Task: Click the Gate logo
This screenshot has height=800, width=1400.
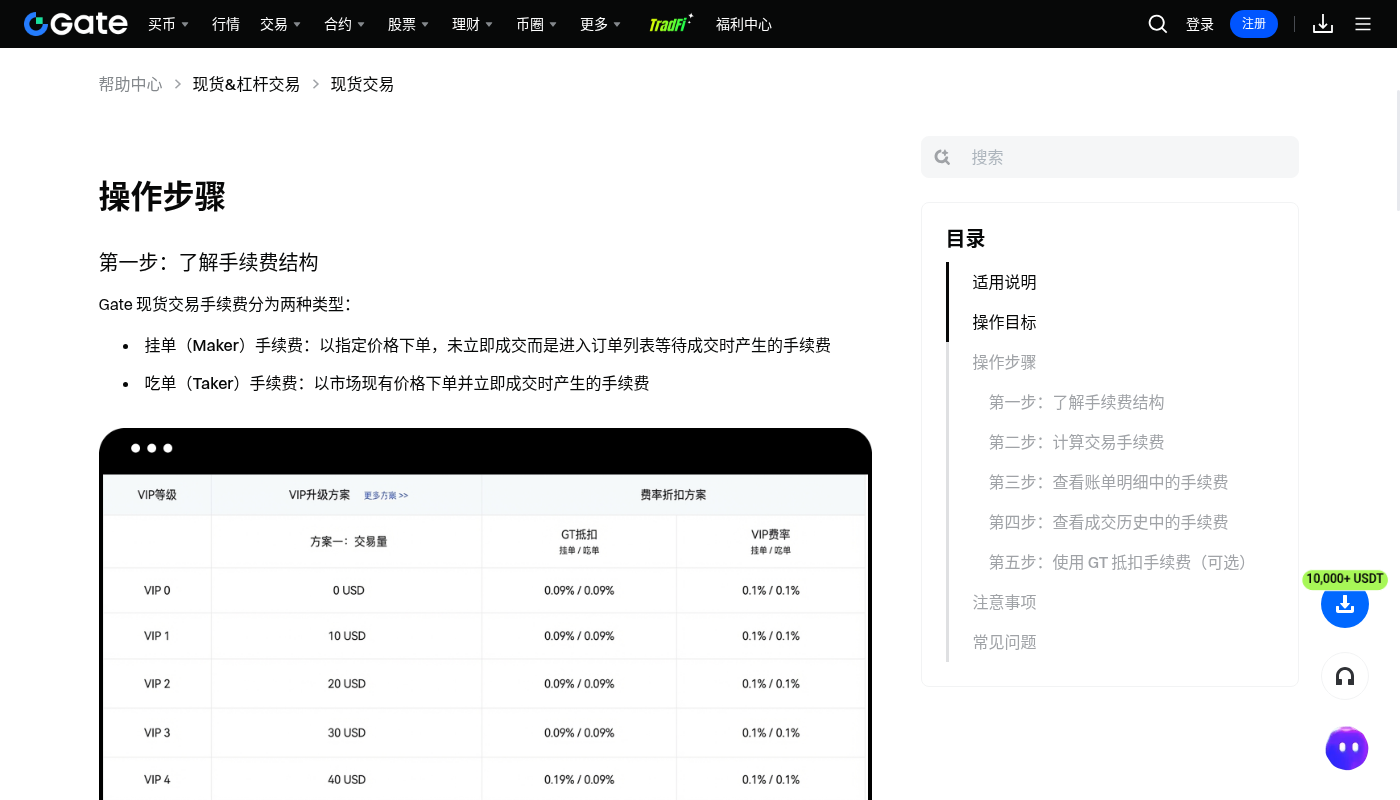Action: tap(76, 24)
